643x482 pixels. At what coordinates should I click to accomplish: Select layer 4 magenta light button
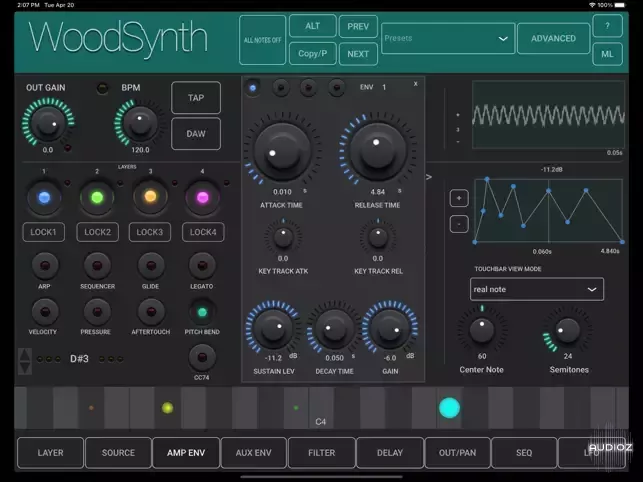tap(203, 197)
